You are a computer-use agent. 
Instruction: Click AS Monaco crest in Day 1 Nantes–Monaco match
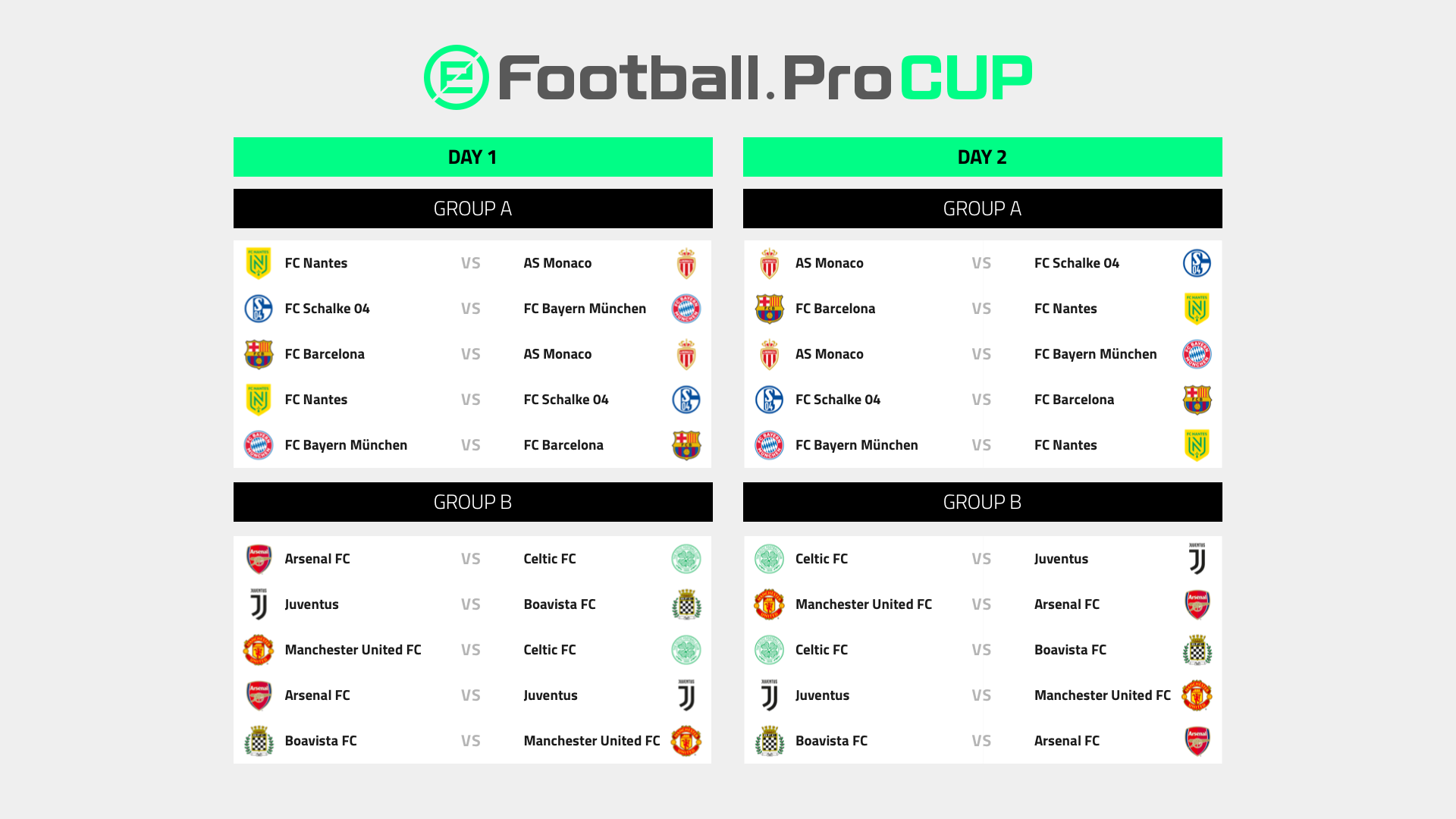(x=686, y=263)
